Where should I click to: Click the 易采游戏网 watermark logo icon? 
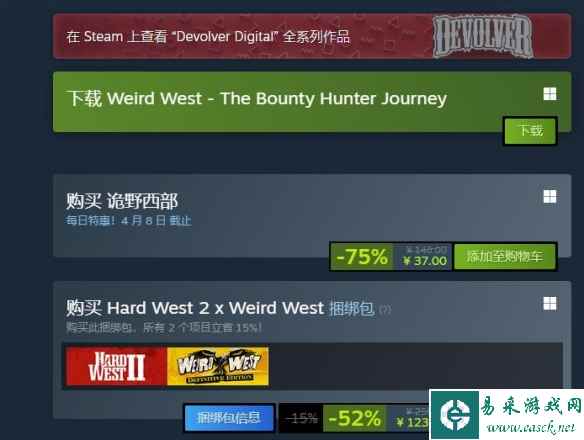point(455,414)
